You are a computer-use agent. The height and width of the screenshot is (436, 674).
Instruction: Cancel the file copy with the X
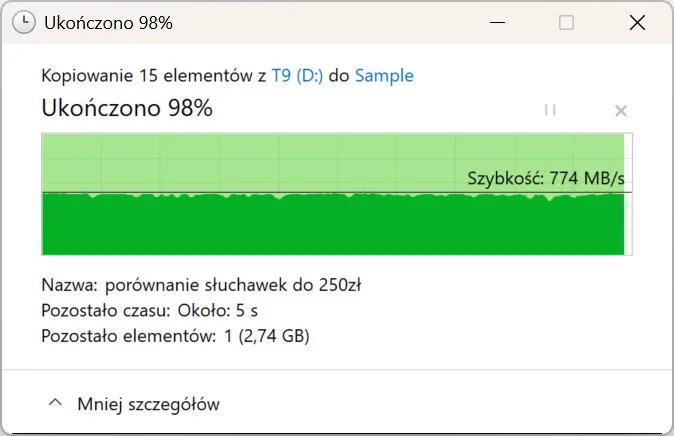point(620,110)
